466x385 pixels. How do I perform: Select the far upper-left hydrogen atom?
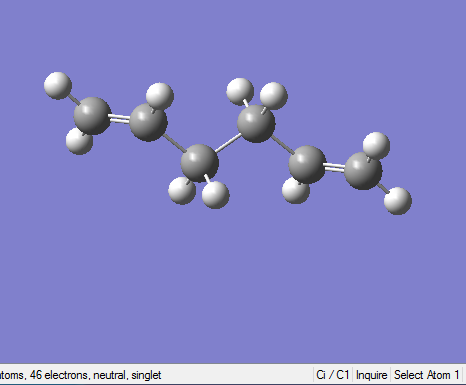[x=58, y=85]
